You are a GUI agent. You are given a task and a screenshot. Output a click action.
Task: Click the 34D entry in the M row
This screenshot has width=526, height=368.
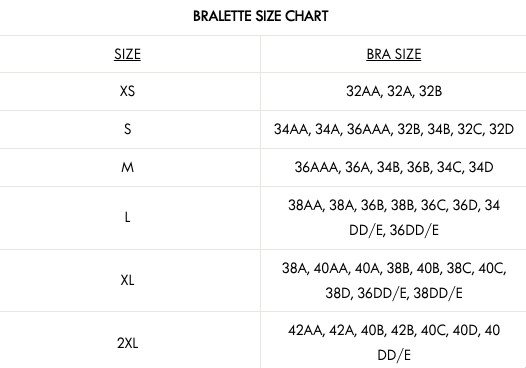[x=481, y=167]
